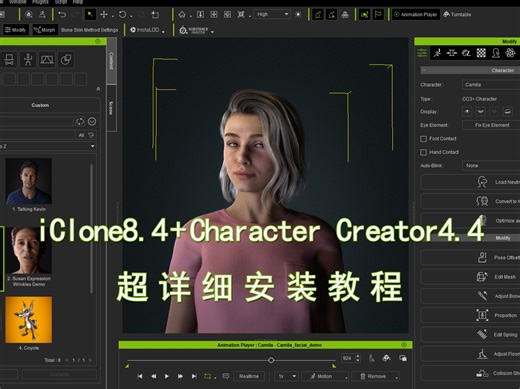Click the filter funnel icon next to All
520x389 pixels.
(x=91, y=135)
